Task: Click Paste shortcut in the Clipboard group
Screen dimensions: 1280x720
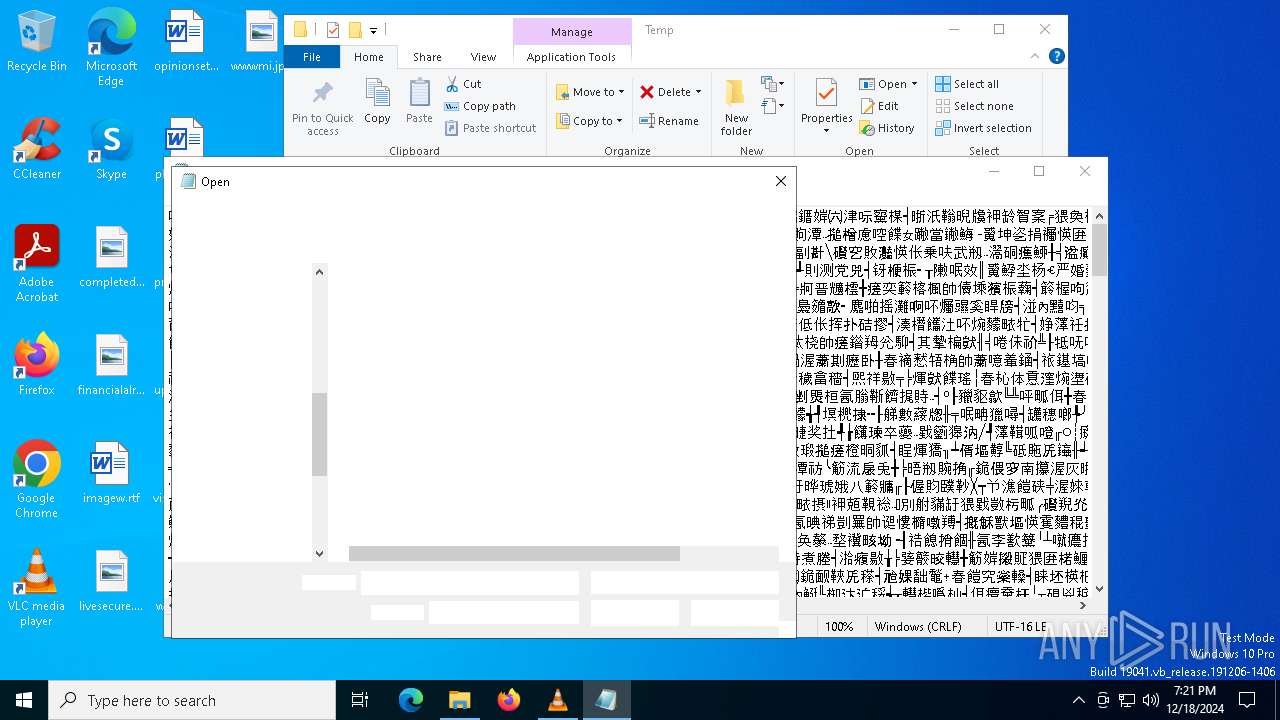Action: point(490,128)
